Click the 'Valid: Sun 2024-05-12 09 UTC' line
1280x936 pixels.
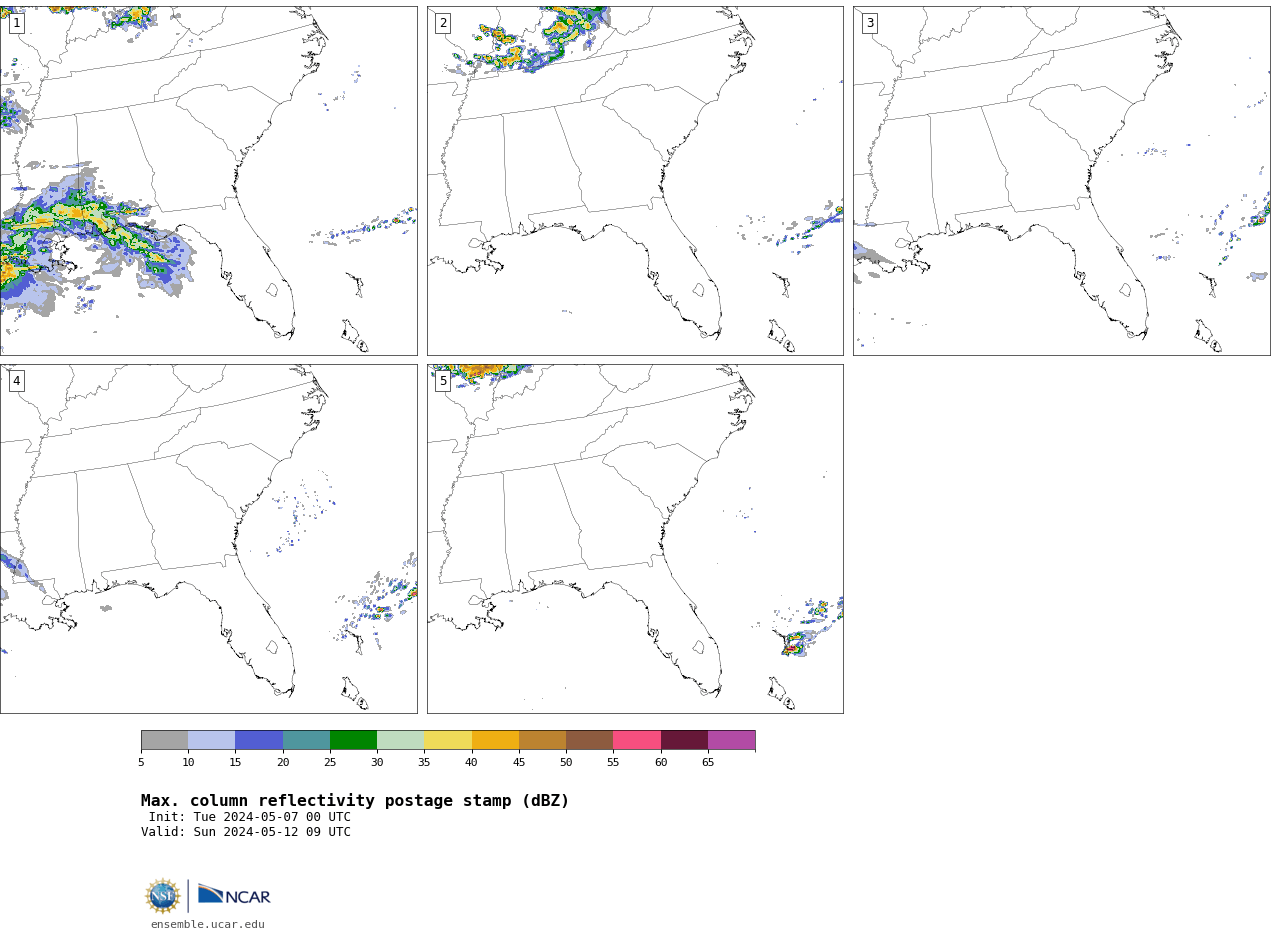[246, 832]
